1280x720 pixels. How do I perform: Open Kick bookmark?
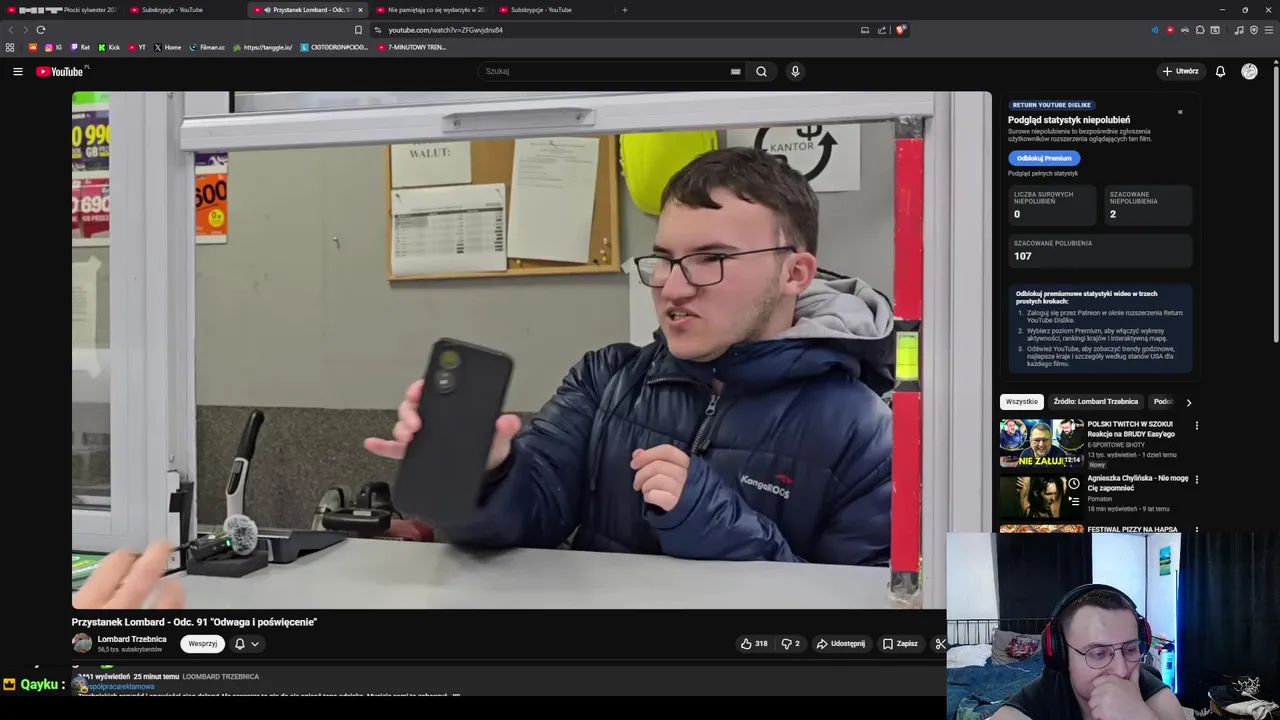point(109,47)
